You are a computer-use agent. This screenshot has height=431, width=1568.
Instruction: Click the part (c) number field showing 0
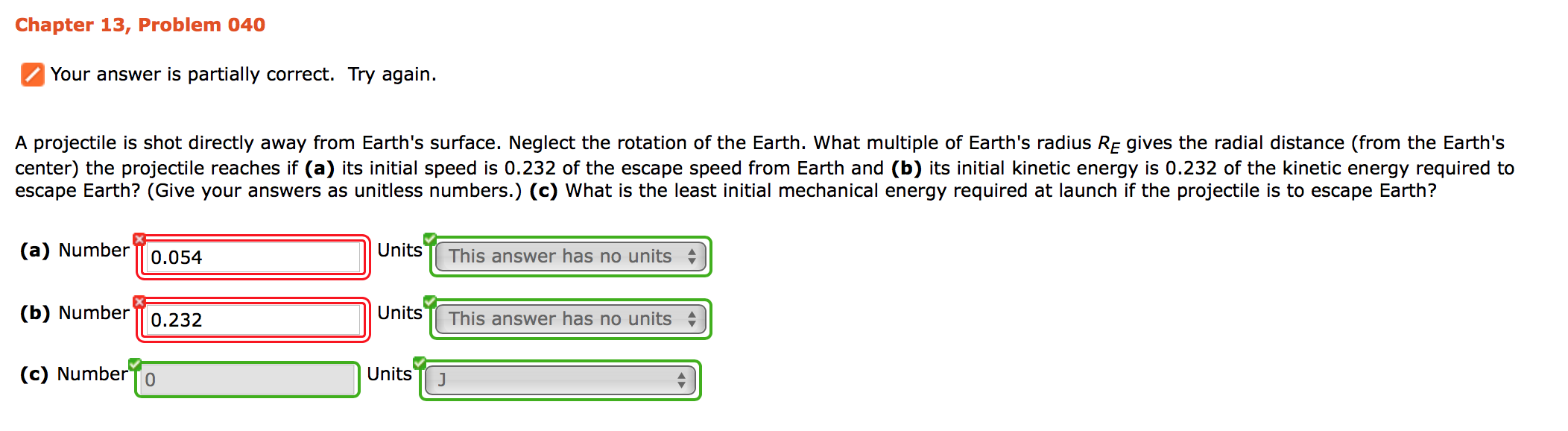(247, 380)
